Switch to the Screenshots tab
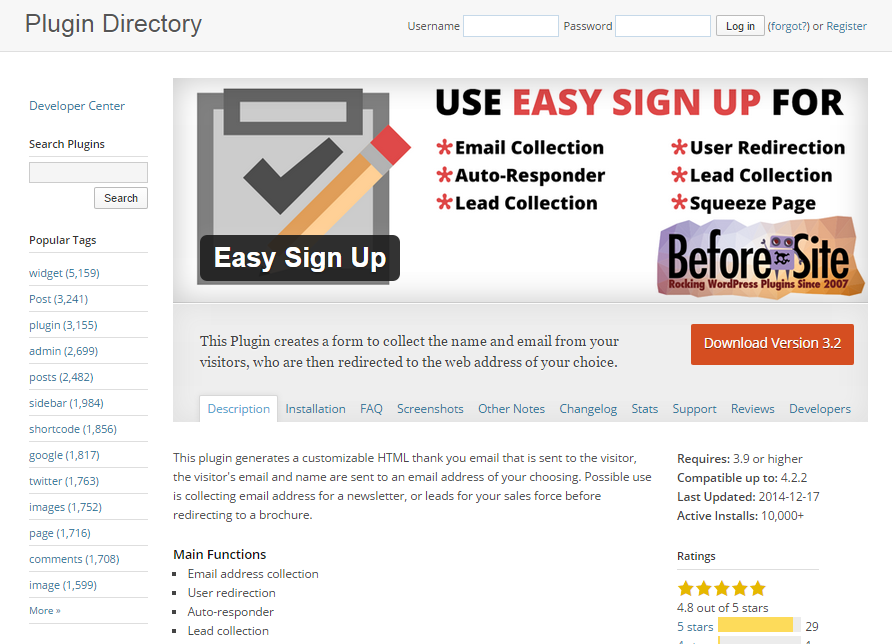 click(x=430, y=409)
